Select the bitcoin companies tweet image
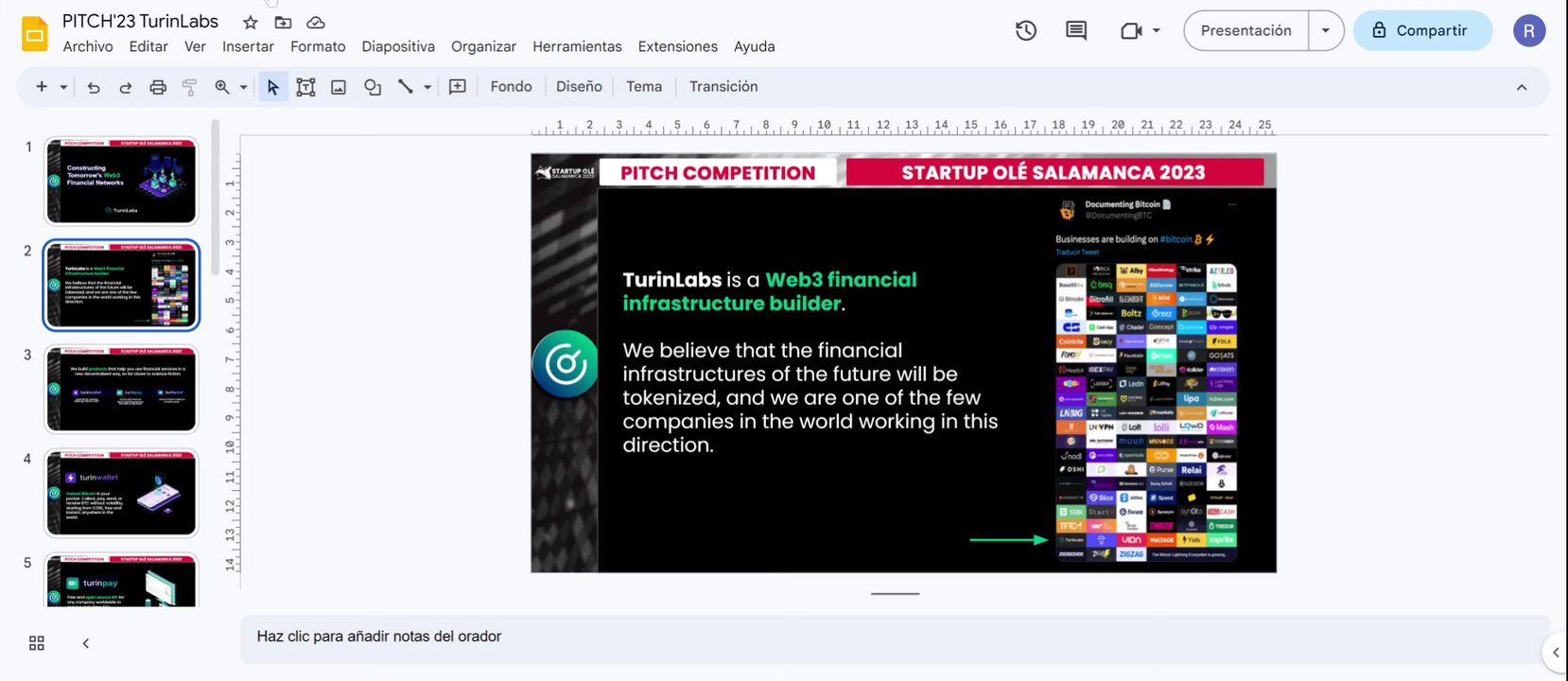1568x681 pixels. coord(1146,379)
